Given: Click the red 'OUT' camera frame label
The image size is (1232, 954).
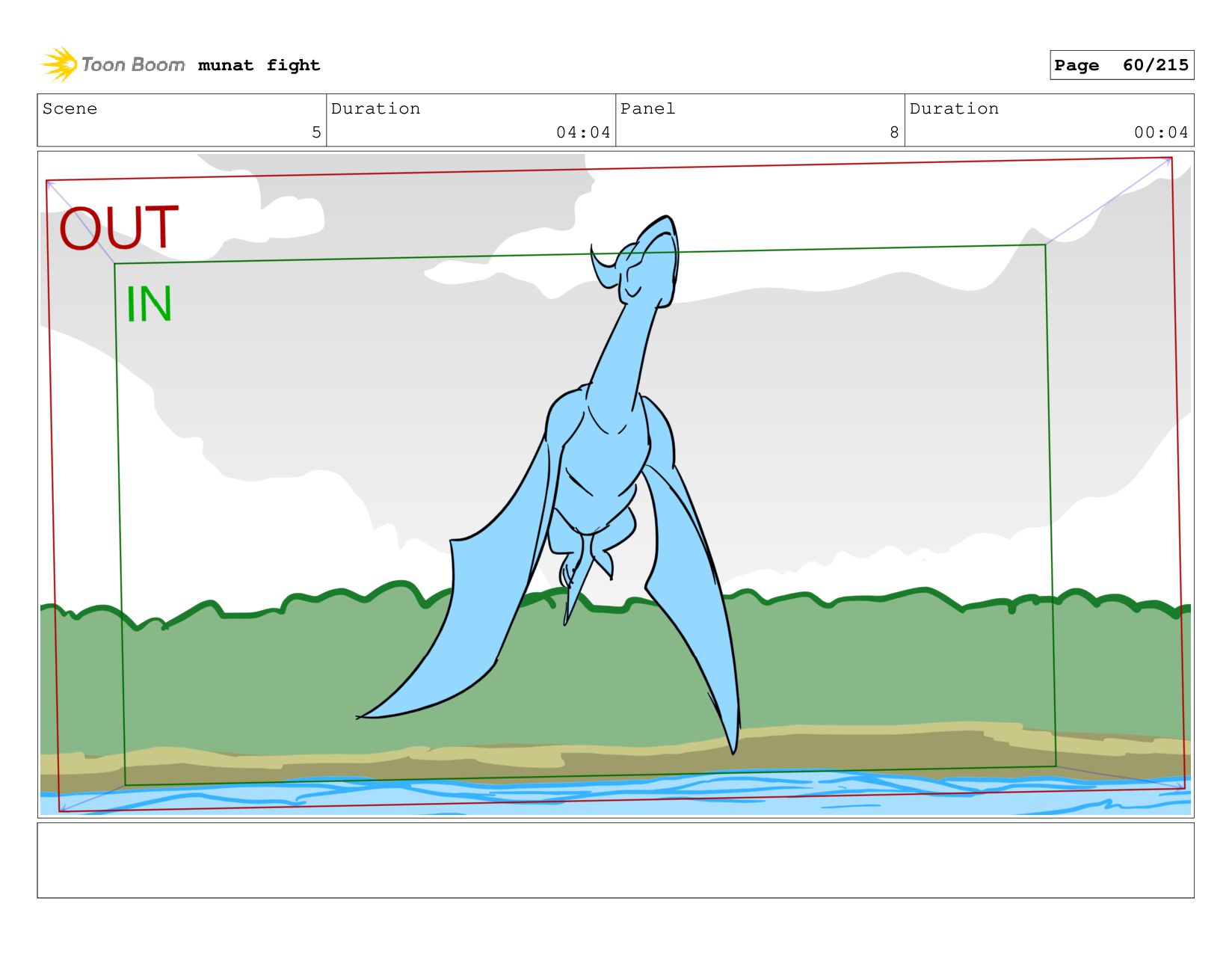Looking at the screenshot, I should (119, 227).
